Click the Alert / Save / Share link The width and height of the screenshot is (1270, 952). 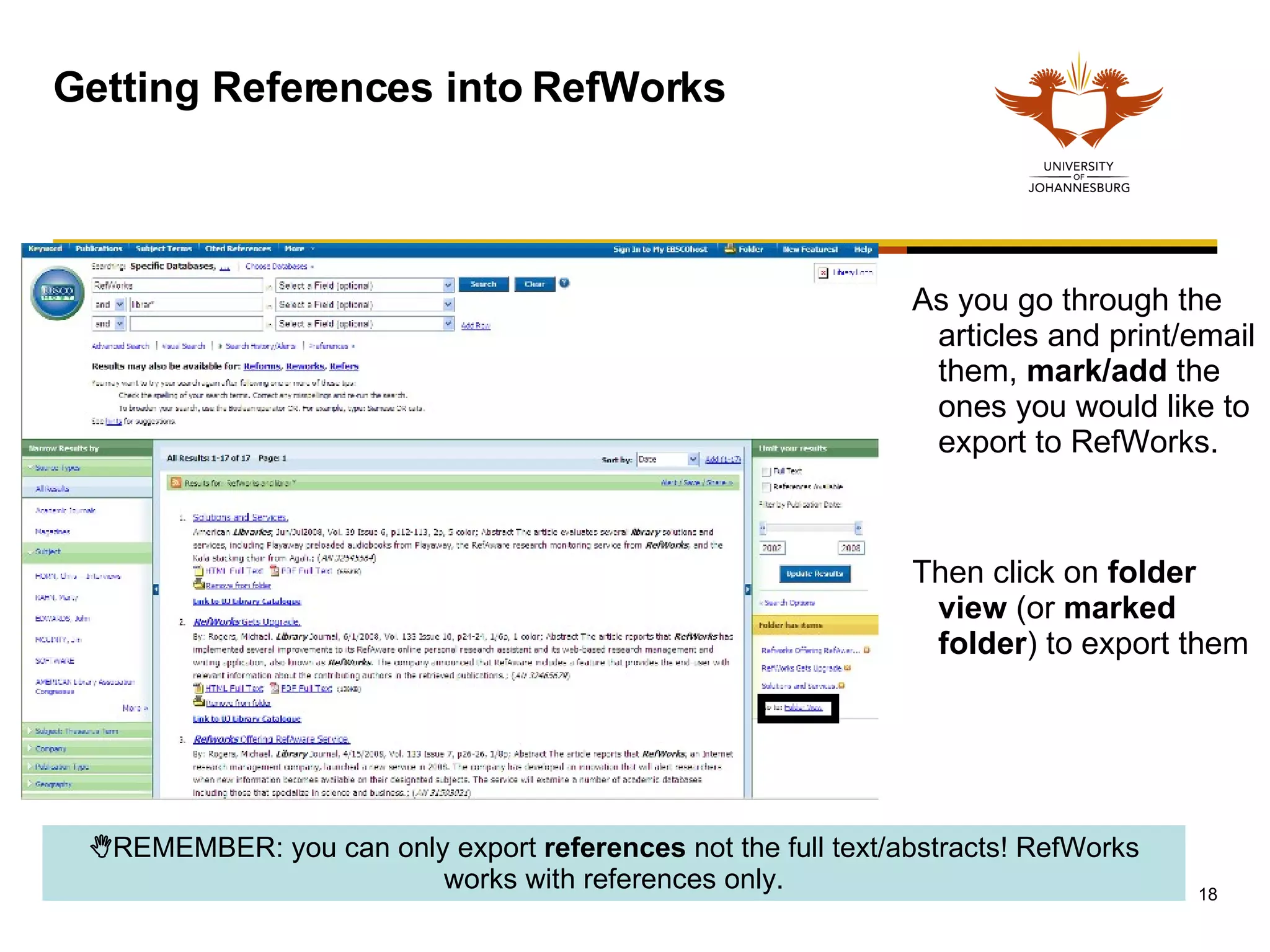pyautogui.click(x=696, y=482)
